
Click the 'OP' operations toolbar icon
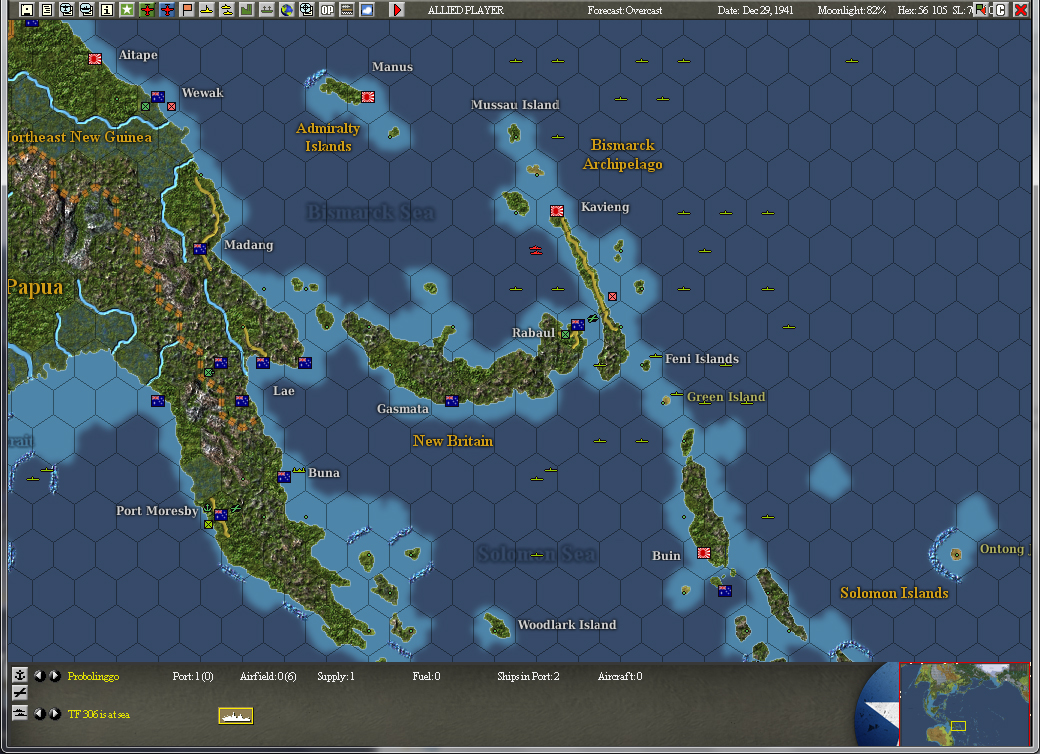[328, 9]
